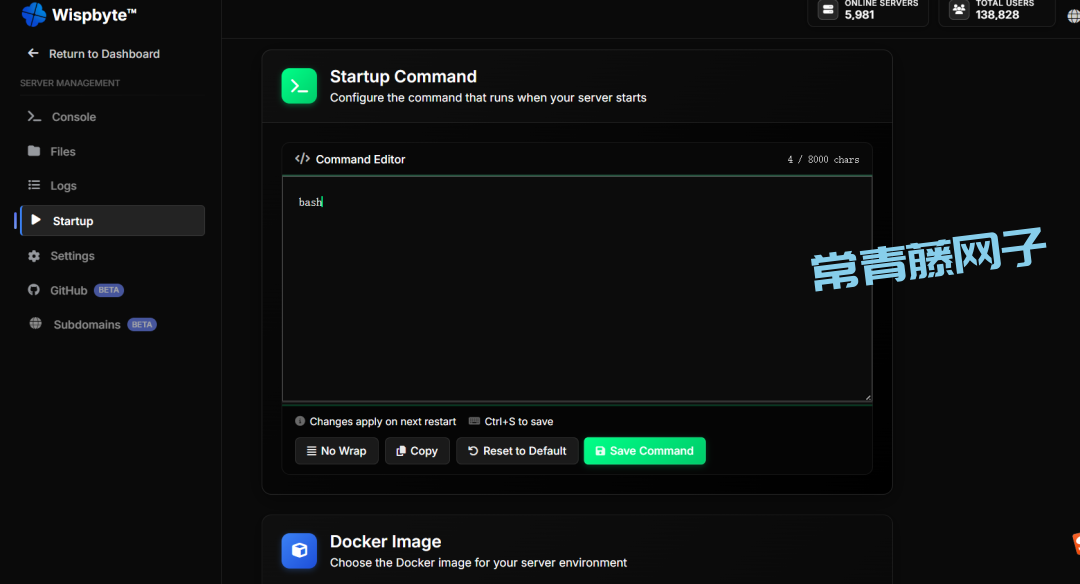Toggle No Wrap in command editor
1080x584 pixels.
tap(337, 451)
